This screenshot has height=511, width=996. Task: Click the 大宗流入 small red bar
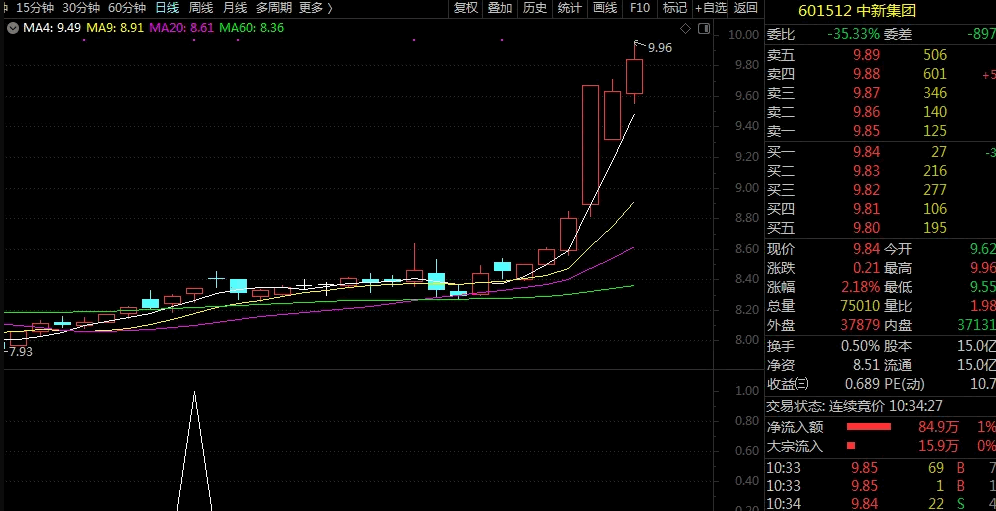pyautogui.click(x=851, y=446)
